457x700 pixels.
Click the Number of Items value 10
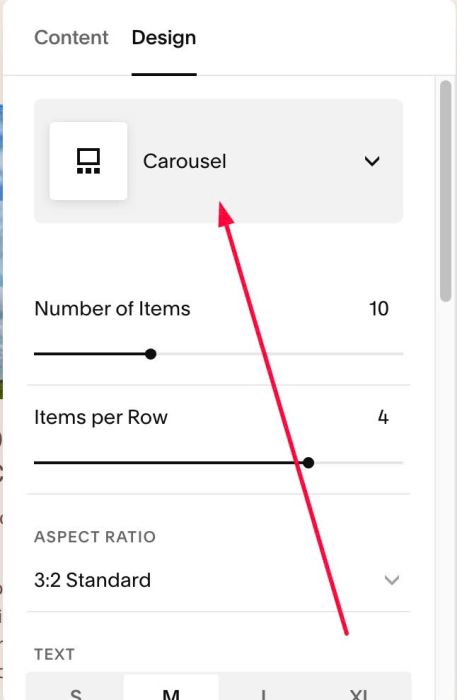click(378, 308)
